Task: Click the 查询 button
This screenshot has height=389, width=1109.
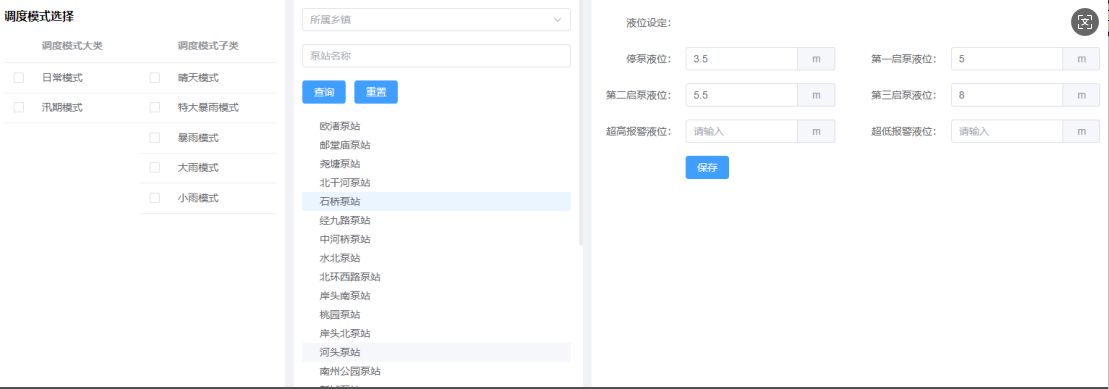Action: pos(324,92)
